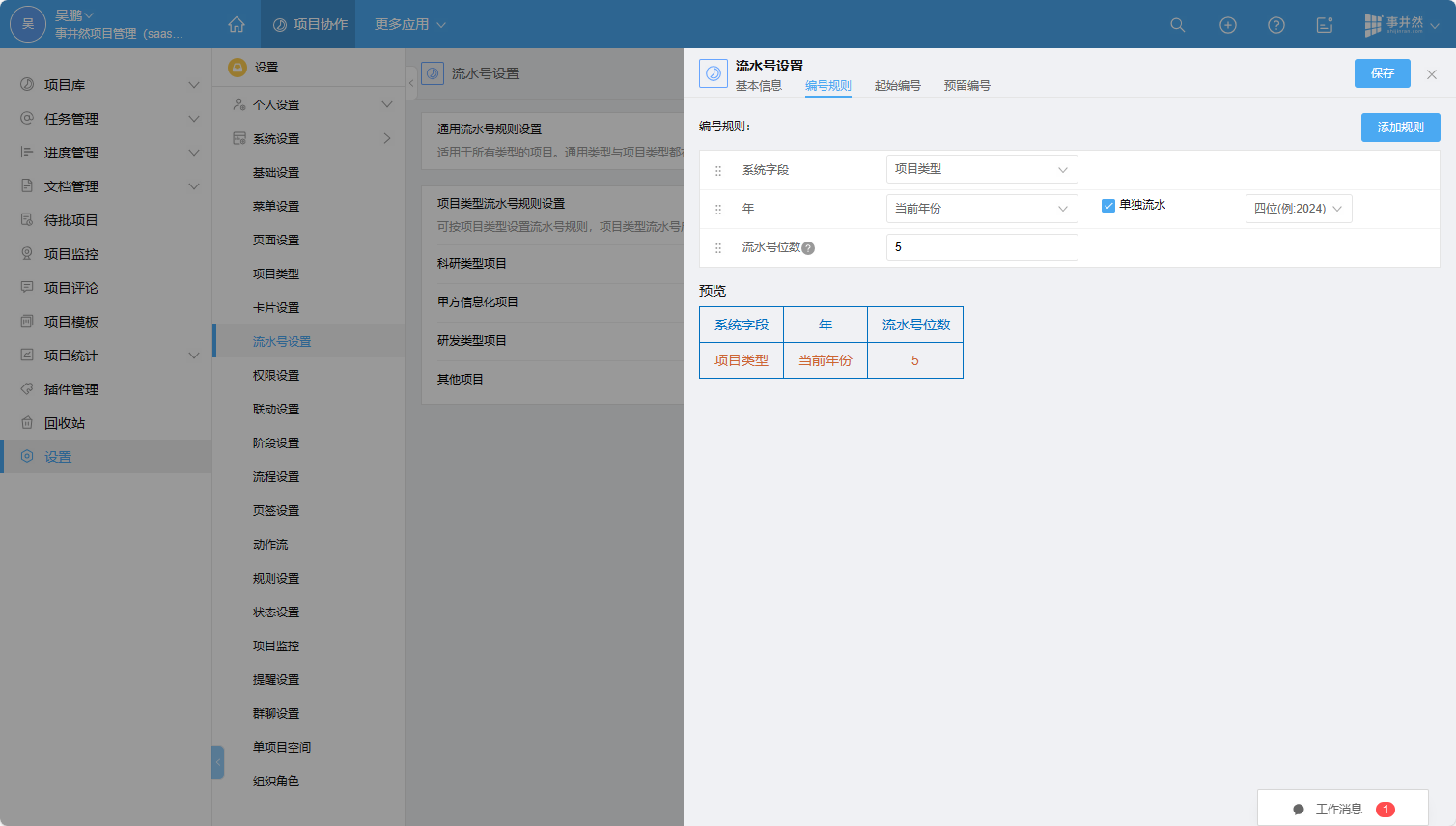Click the plus circle add icon
Image resolution: width=1456 pixels, height=826 pixels.
click(x=1228, y=25)
